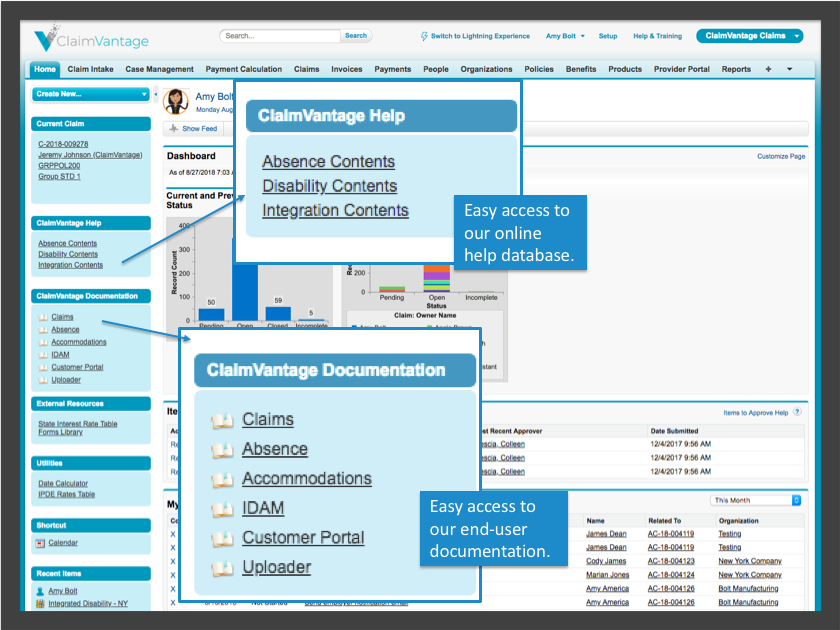Toggle Show Feed on the dashboard
Image resolution: width=840 pixels, height=630 pixels.
[195, 128]
